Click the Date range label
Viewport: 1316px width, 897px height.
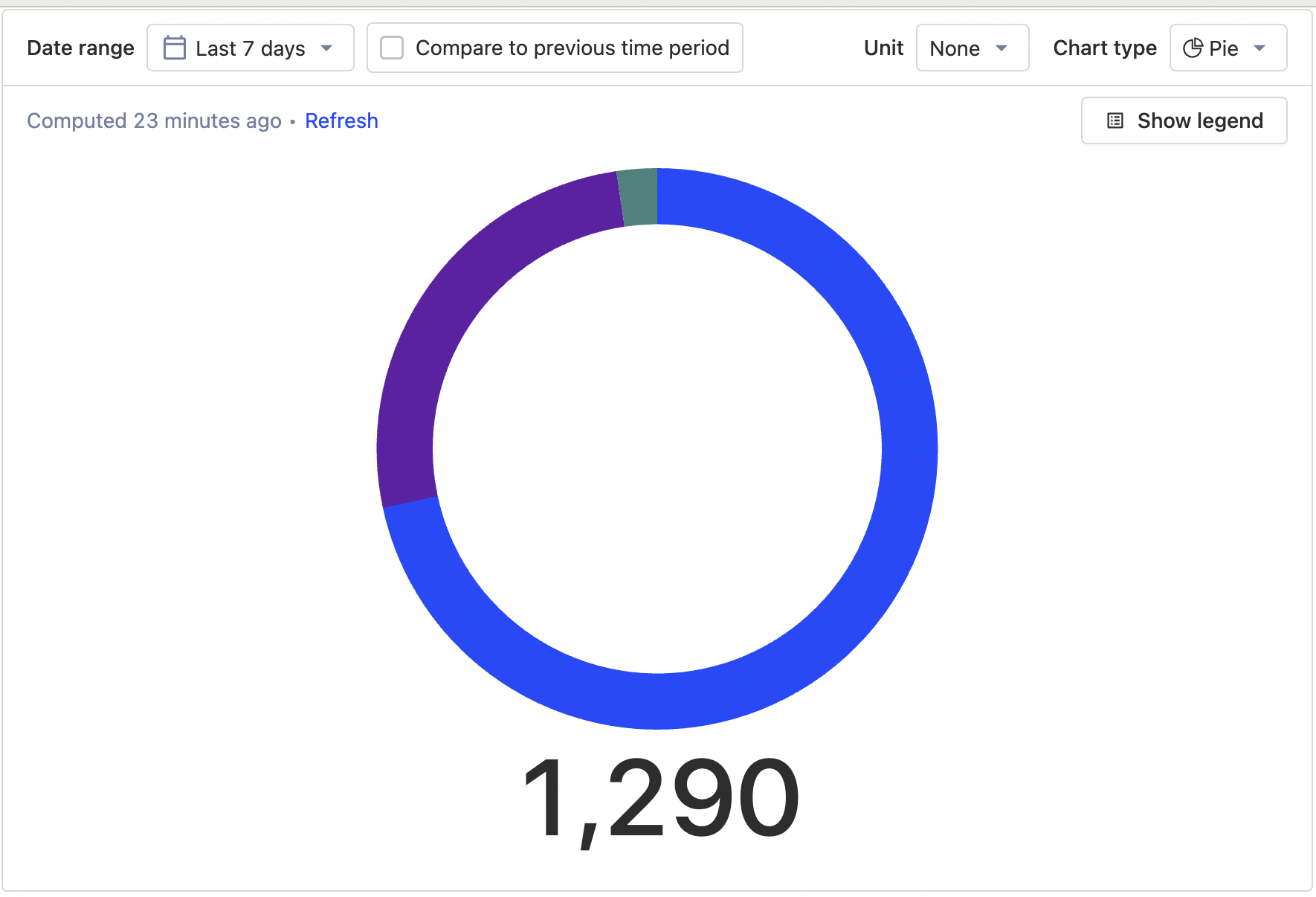coord(80,48)
